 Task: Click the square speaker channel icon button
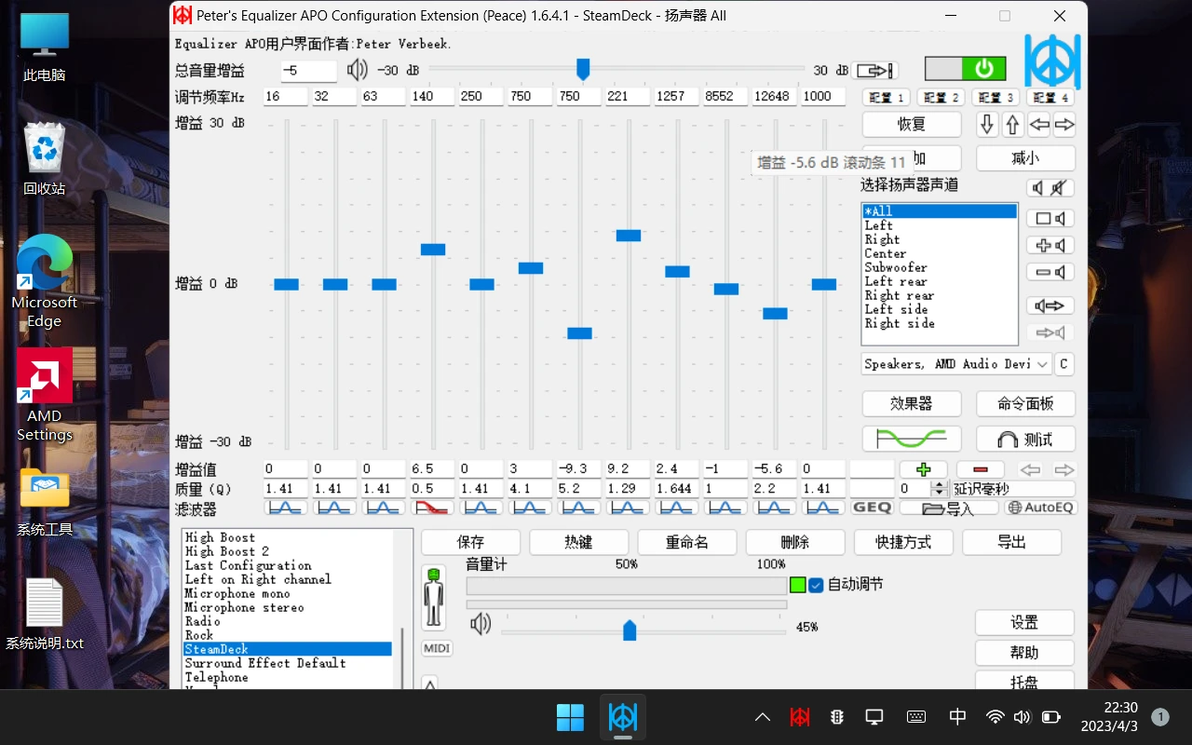1050,219
